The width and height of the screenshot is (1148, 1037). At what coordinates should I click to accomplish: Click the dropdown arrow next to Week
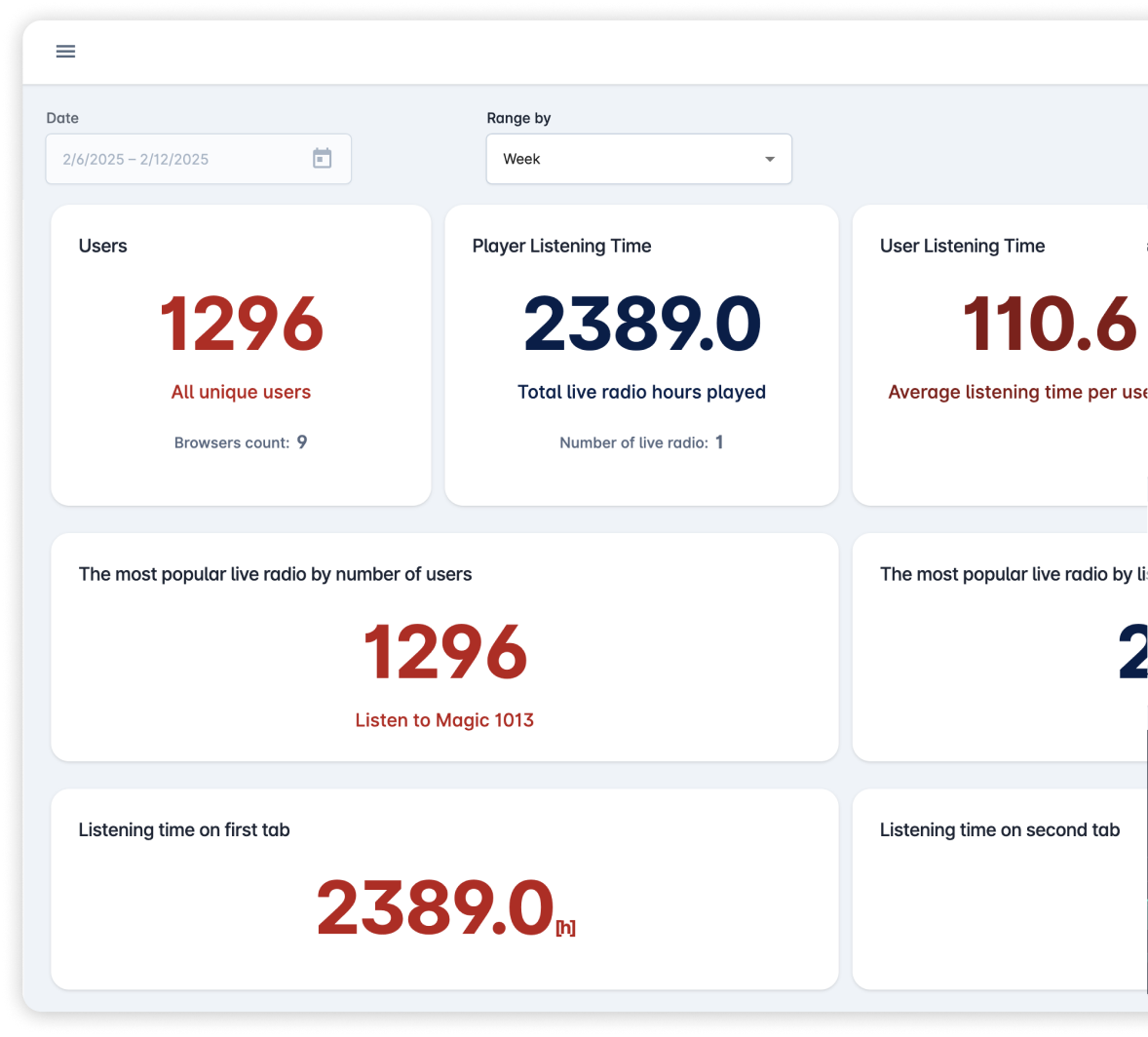pyautogui.click(x=769, y=158)
